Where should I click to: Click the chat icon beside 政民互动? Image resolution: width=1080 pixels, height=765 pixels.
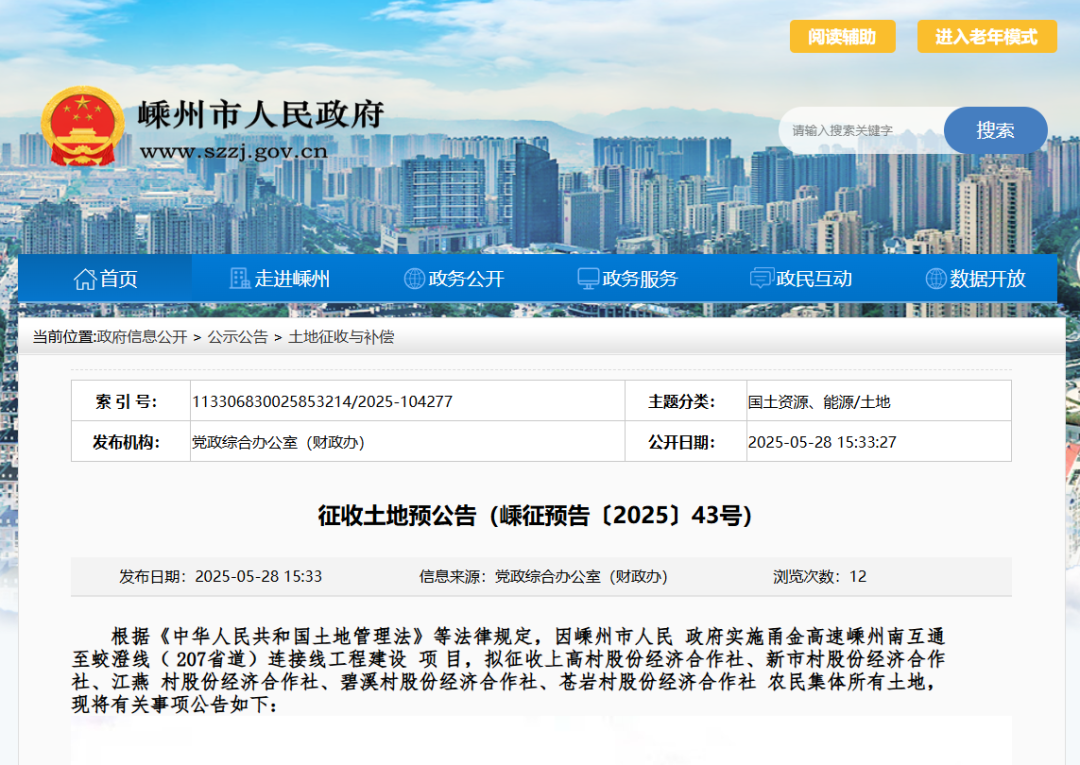(x=761, y=279)
